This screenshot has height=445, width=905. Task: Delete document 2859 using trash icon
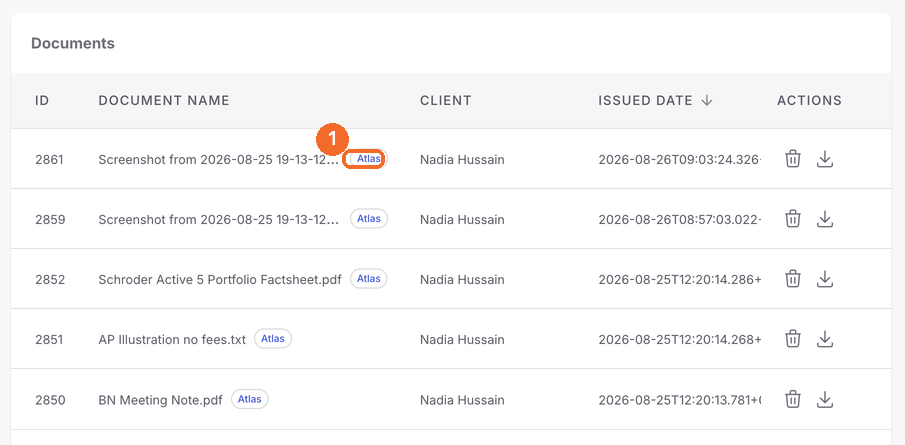click(793, 219)
